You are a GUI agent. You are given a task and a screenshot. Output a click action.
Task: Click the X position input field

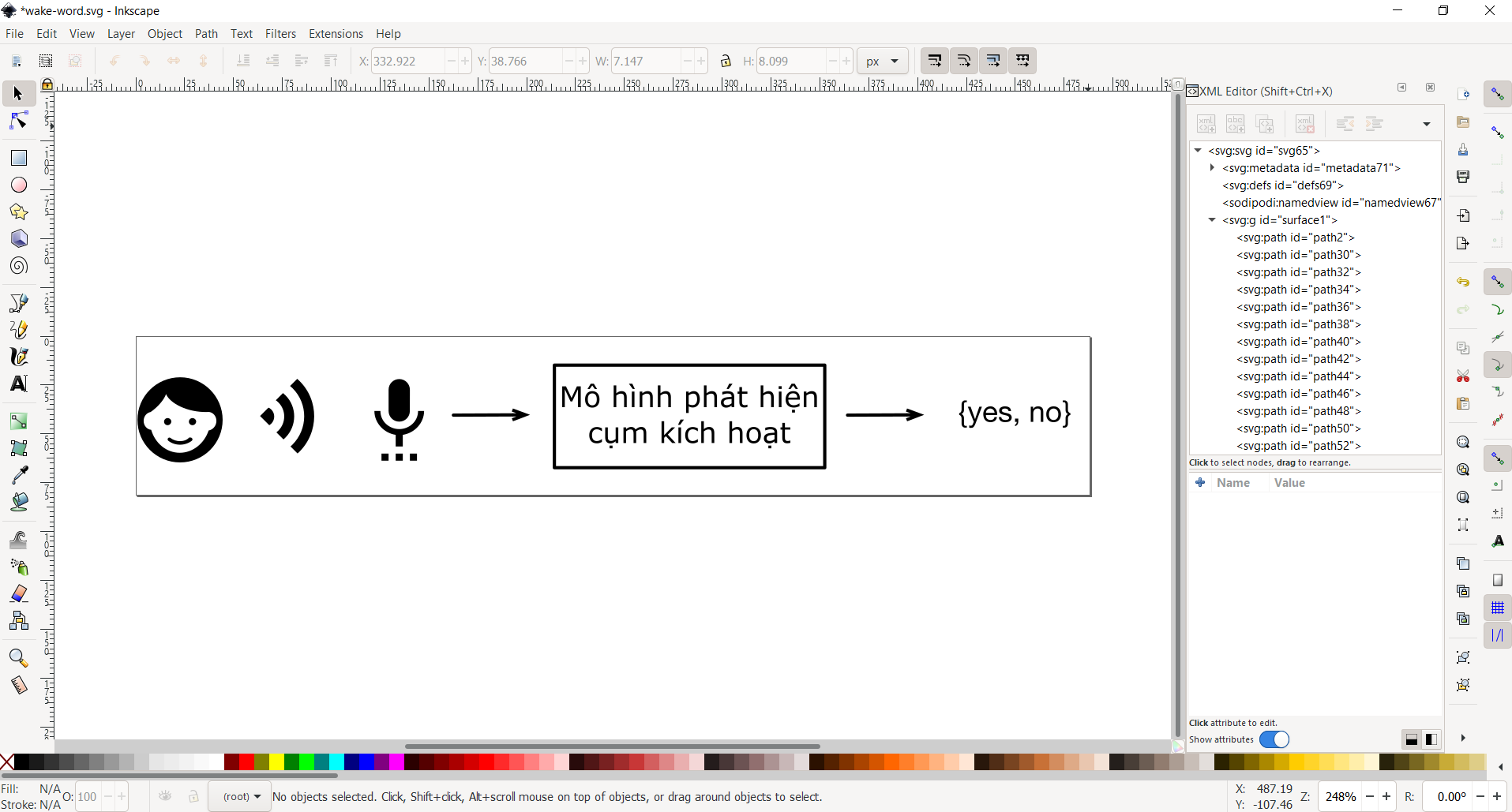(x=407, y=61)
